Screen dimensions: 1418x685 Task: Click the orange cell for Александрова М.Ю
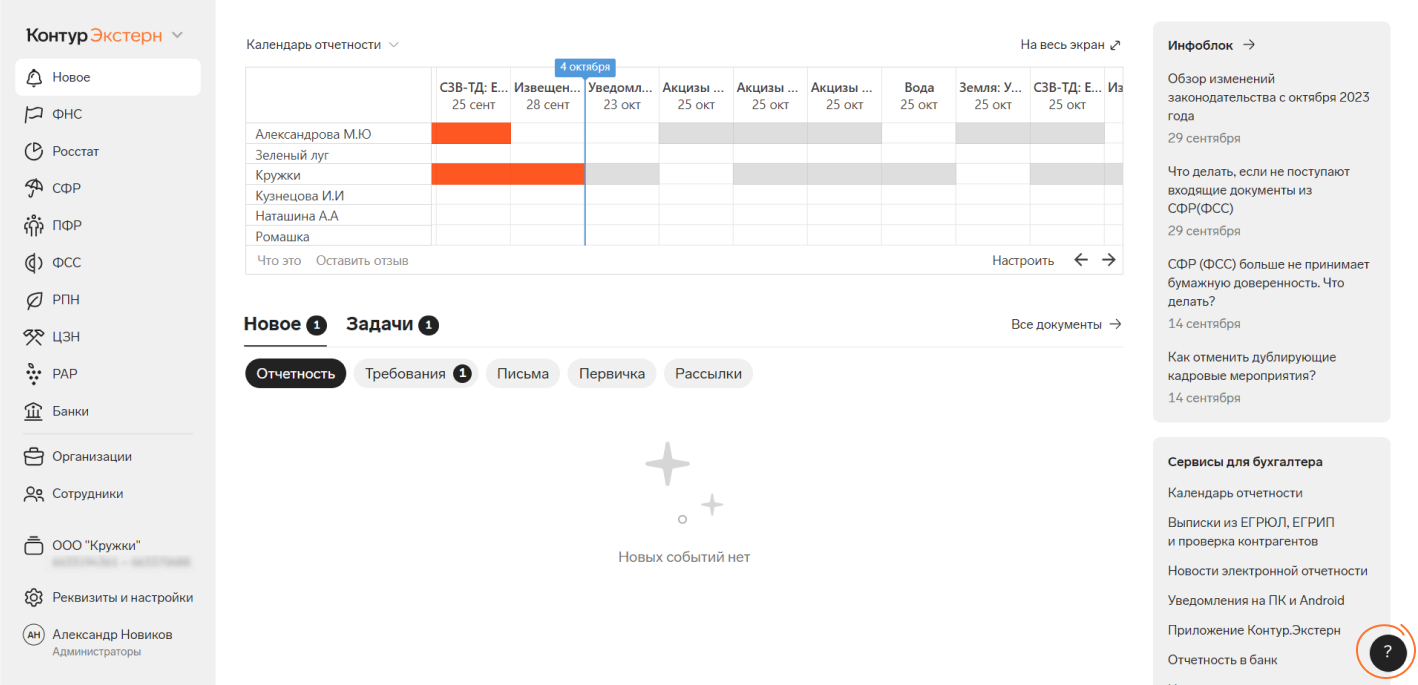coord(471,133)
